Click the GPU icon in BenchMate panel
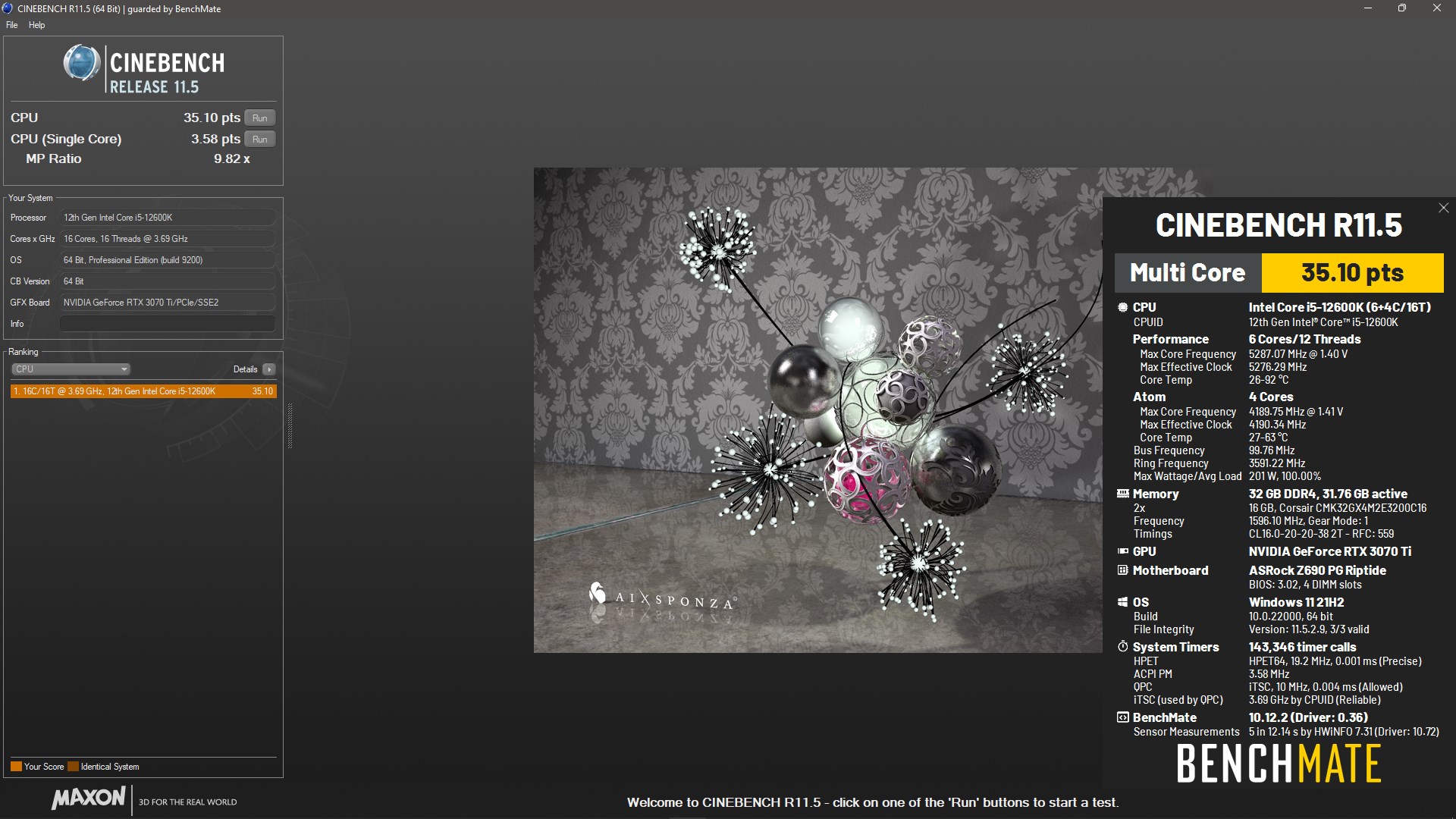The width and height of the screenshot is (1456, 819). (x=1122, y=551)
